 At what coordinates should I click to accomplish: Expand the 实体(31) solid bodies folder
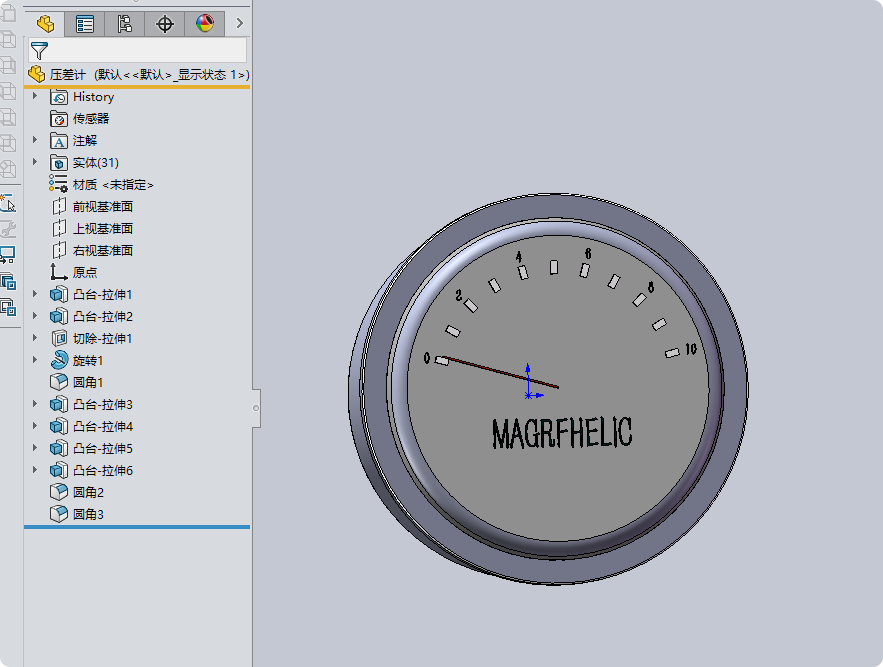35,162
